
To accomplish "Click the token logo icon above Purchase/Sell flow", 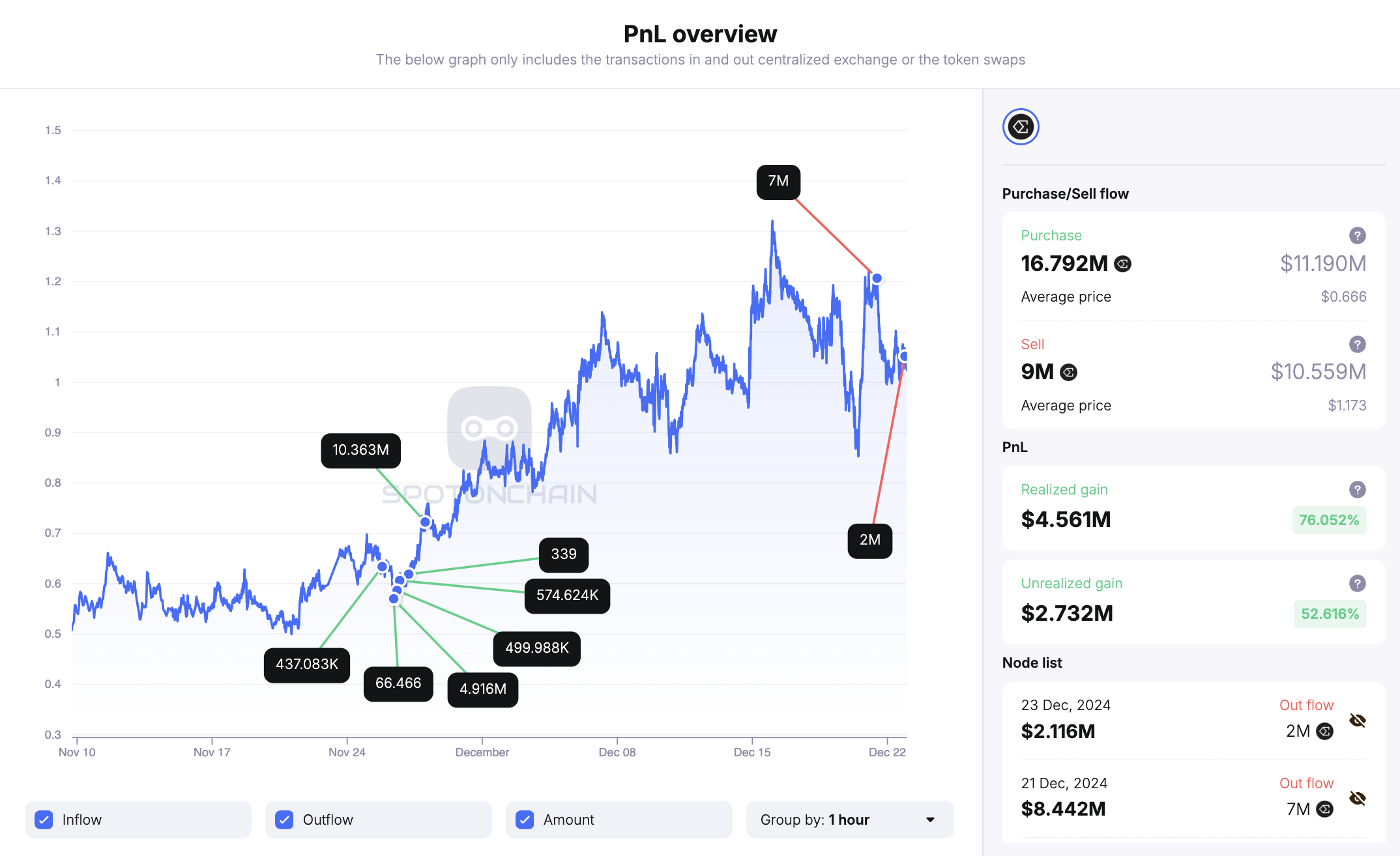I will click(1021, 127).
